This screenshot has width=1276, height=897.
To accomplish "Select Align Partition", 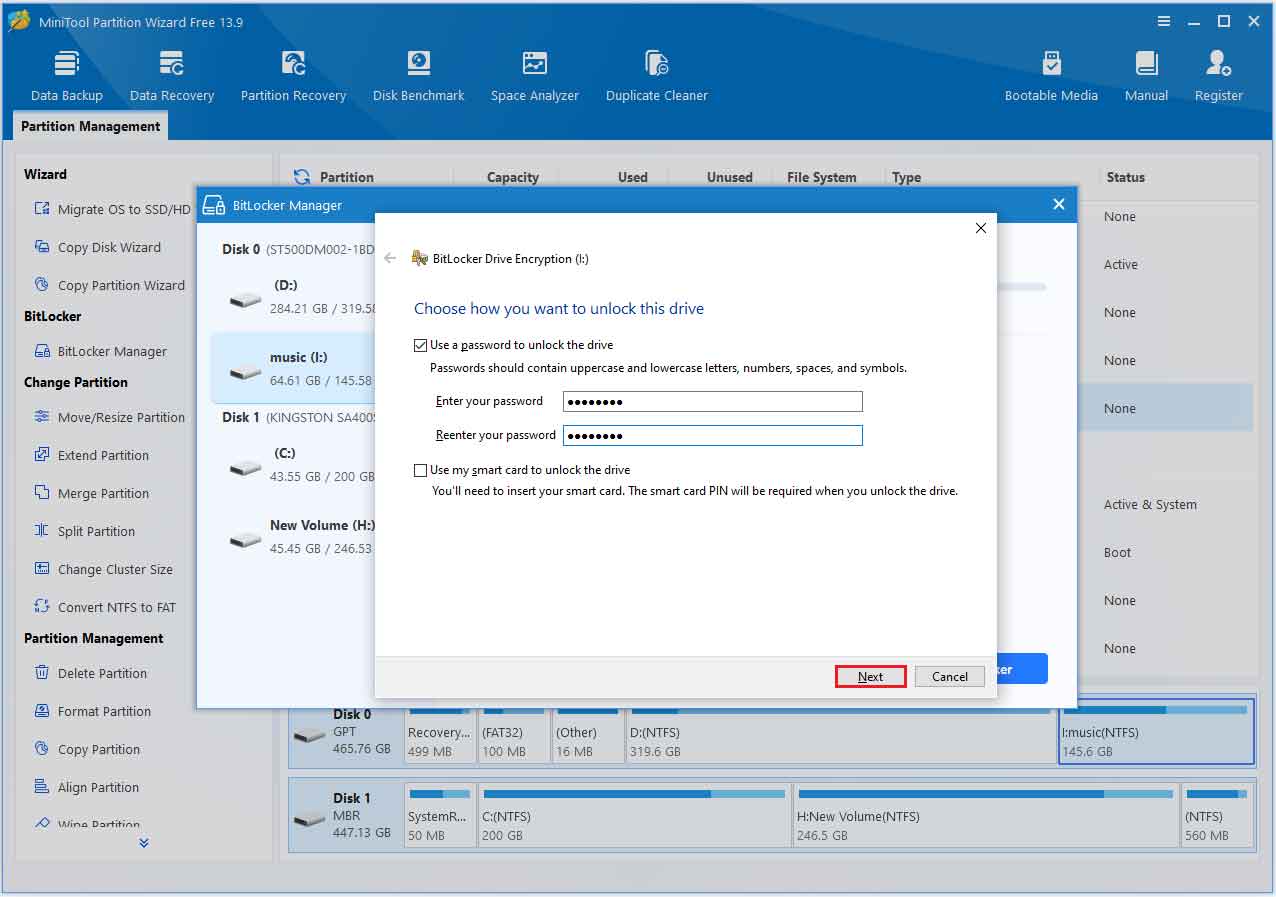I will tap(87, 787).
